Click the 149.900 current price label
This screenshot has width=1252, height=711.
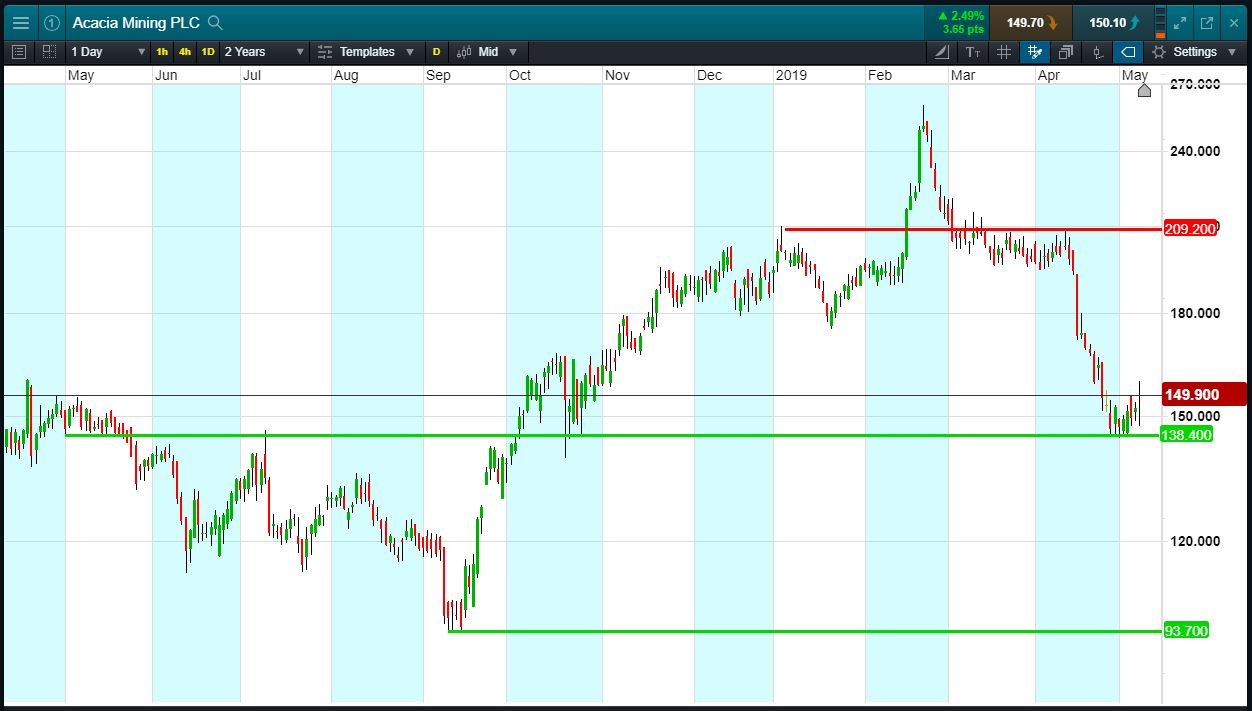[x=1205, y=394]
